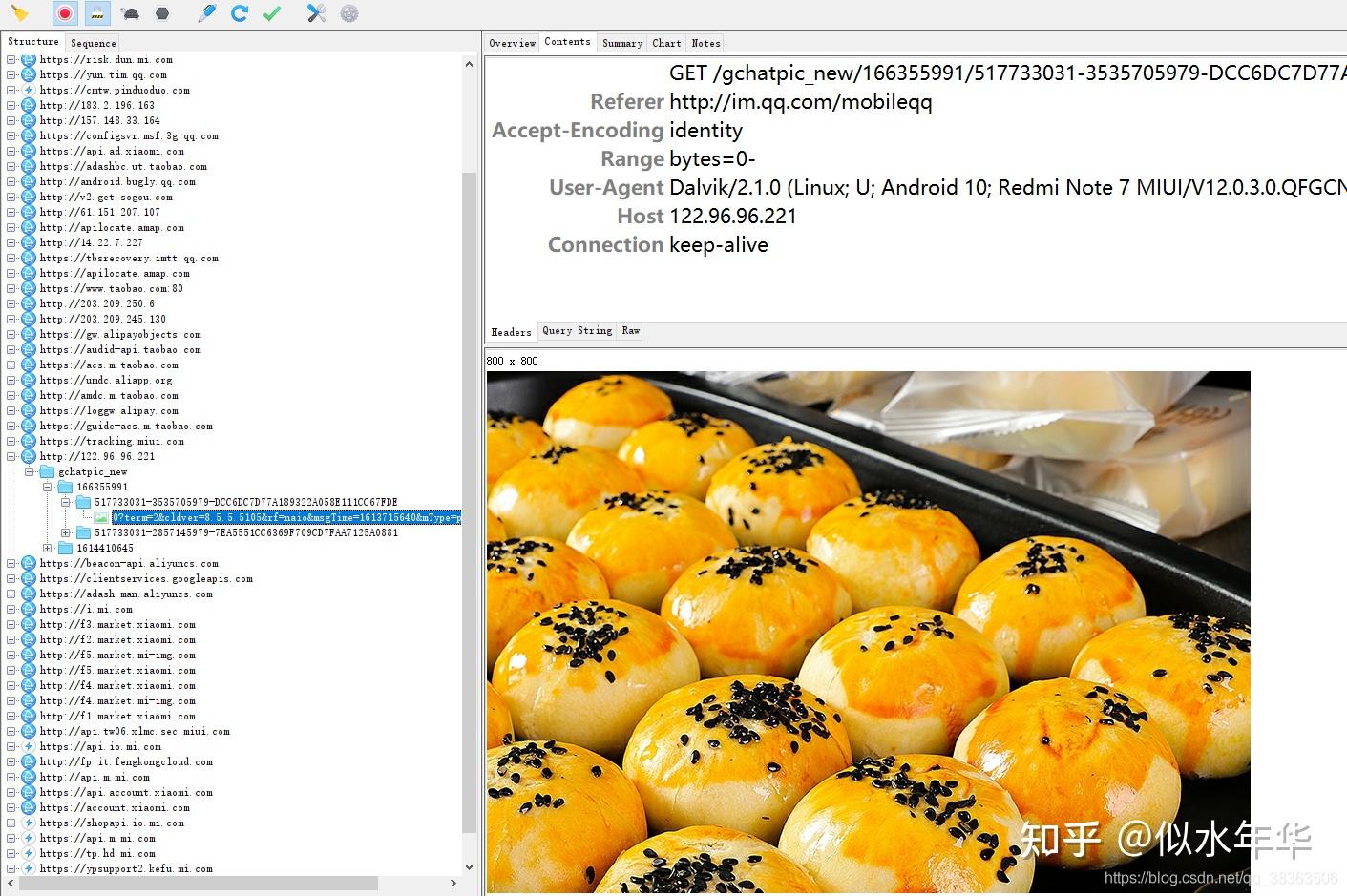The width and height of the screenshot is (1347, 896).
Task: Select the http://android.bugly.qq.com host
Action: (117, 181)
